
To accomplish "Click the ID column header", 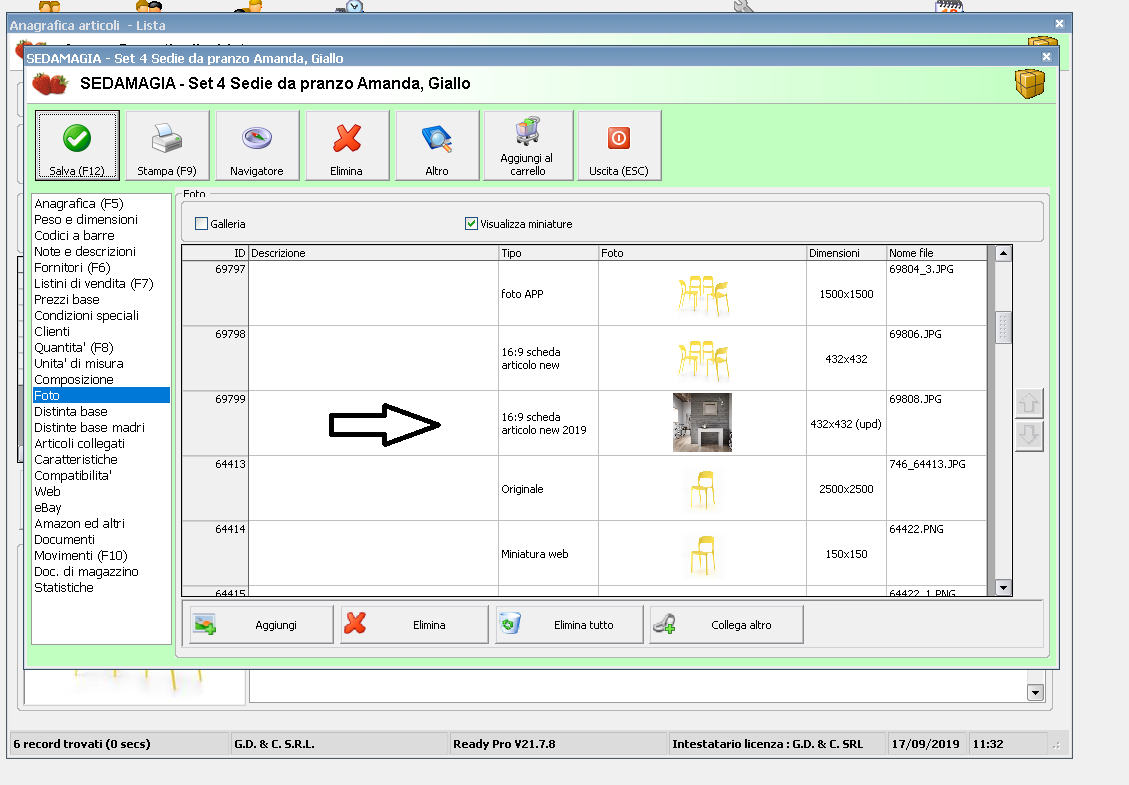I will pos(215,253).
